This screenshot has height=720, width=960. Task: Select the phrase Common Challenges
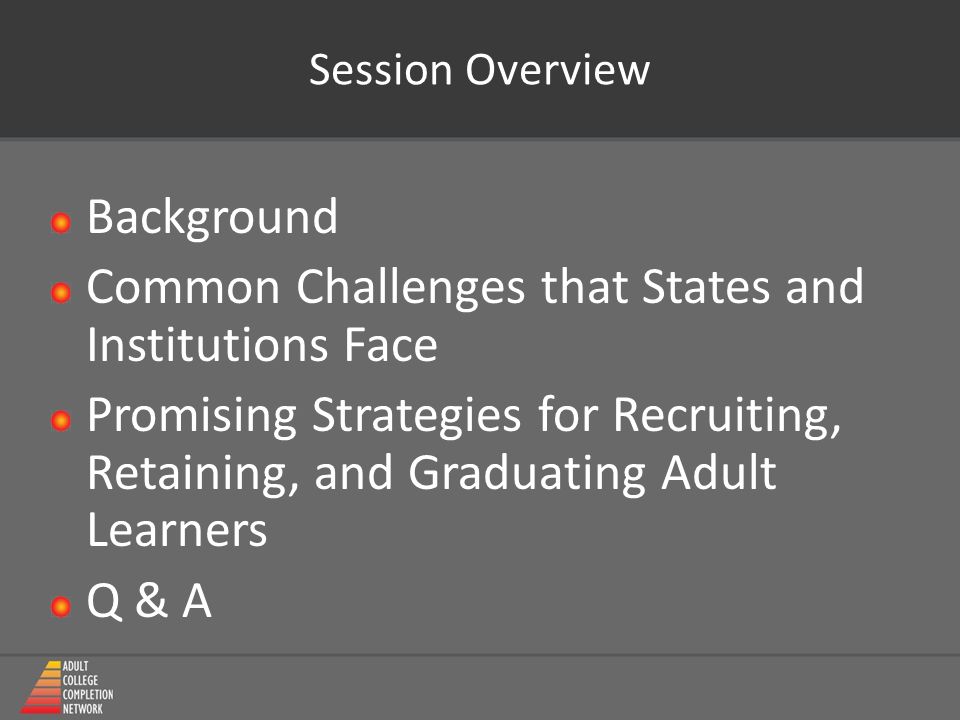tap(306, 288)
